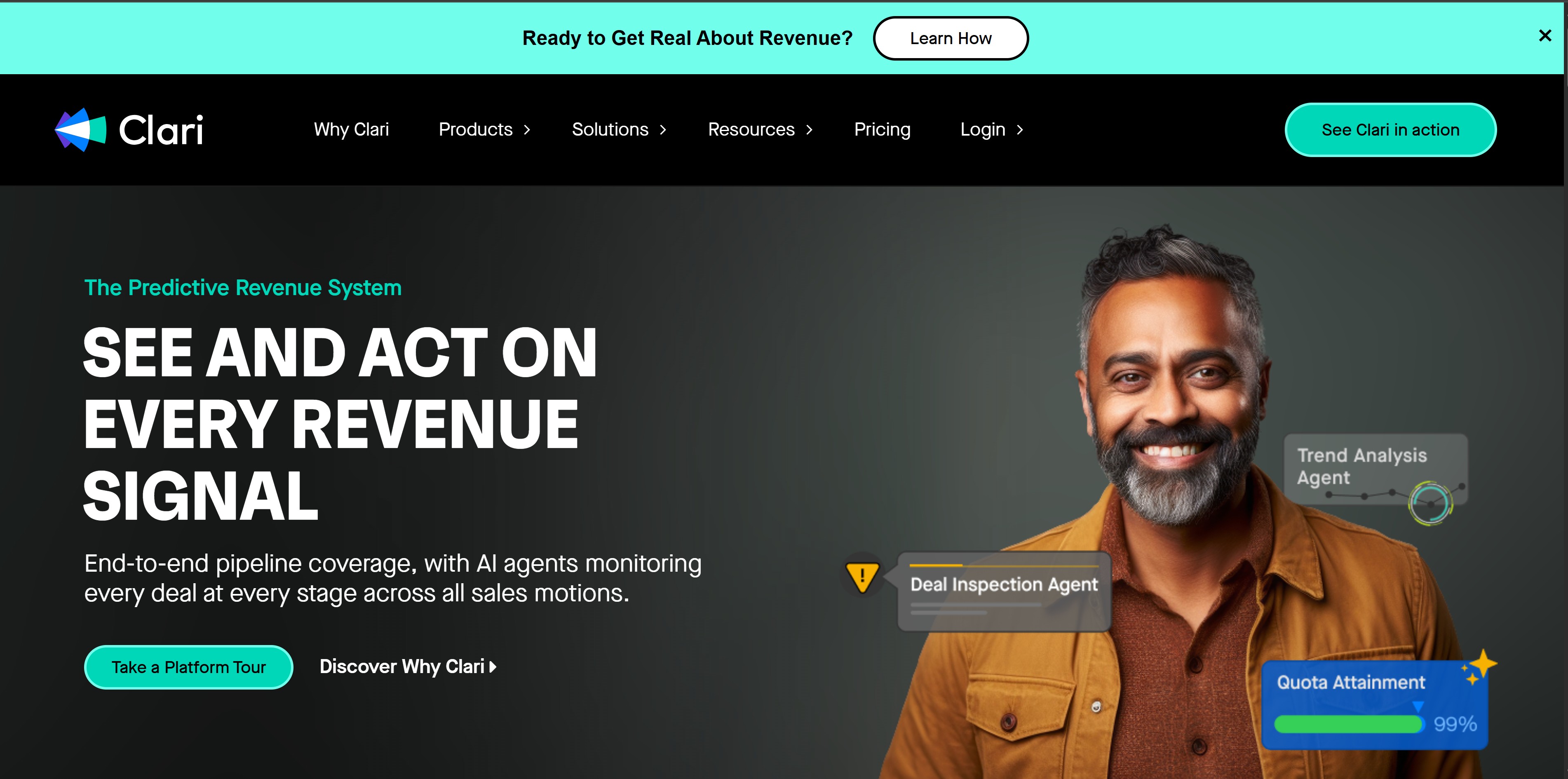The image size is (1568, 779).
Task: Expand the Solutions dropdown
Action: [619, 130]
